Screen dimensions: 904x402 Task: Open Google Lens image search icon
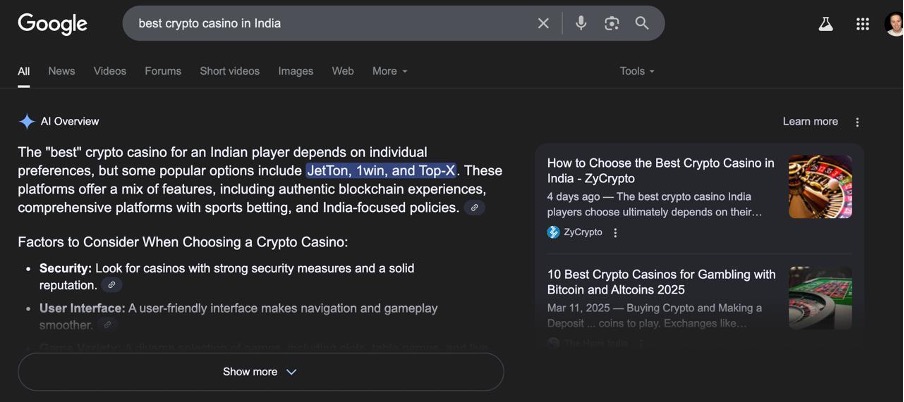612,23
